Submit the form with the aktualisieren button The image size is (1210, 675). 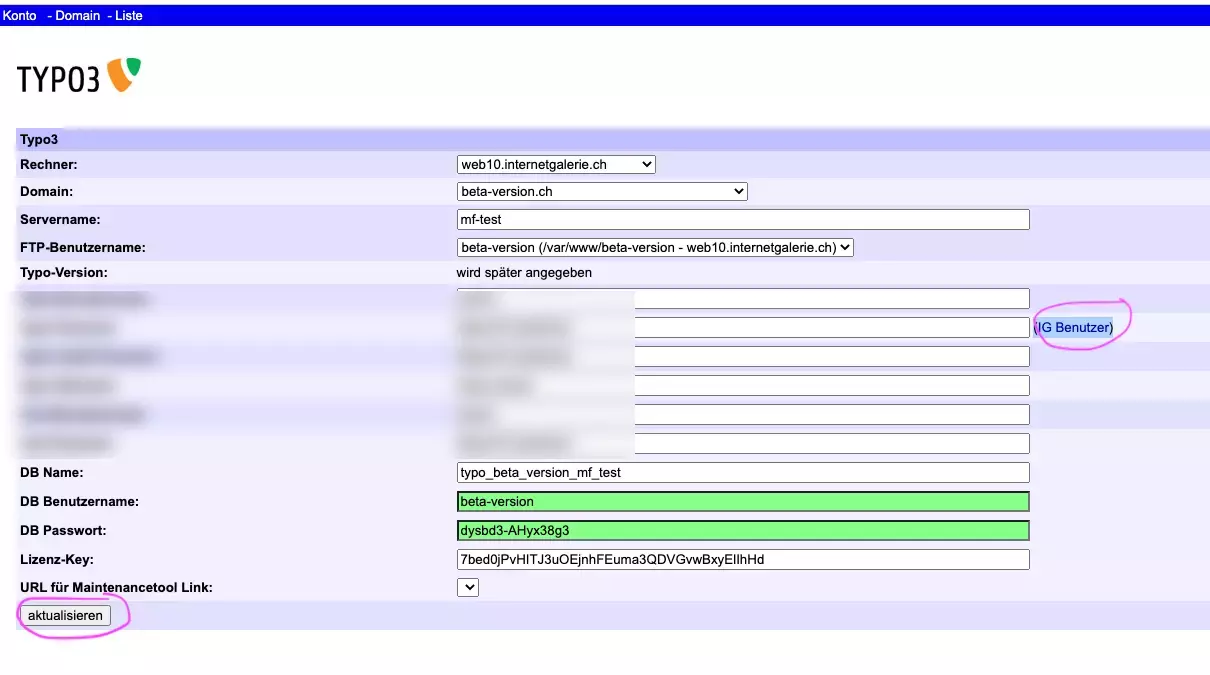coord(65,615)
